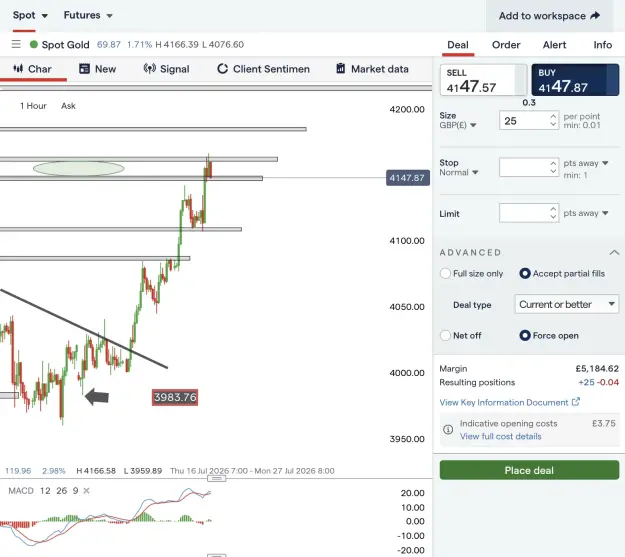Switch to the Order tab
The image size is (625, 557).
506,45
